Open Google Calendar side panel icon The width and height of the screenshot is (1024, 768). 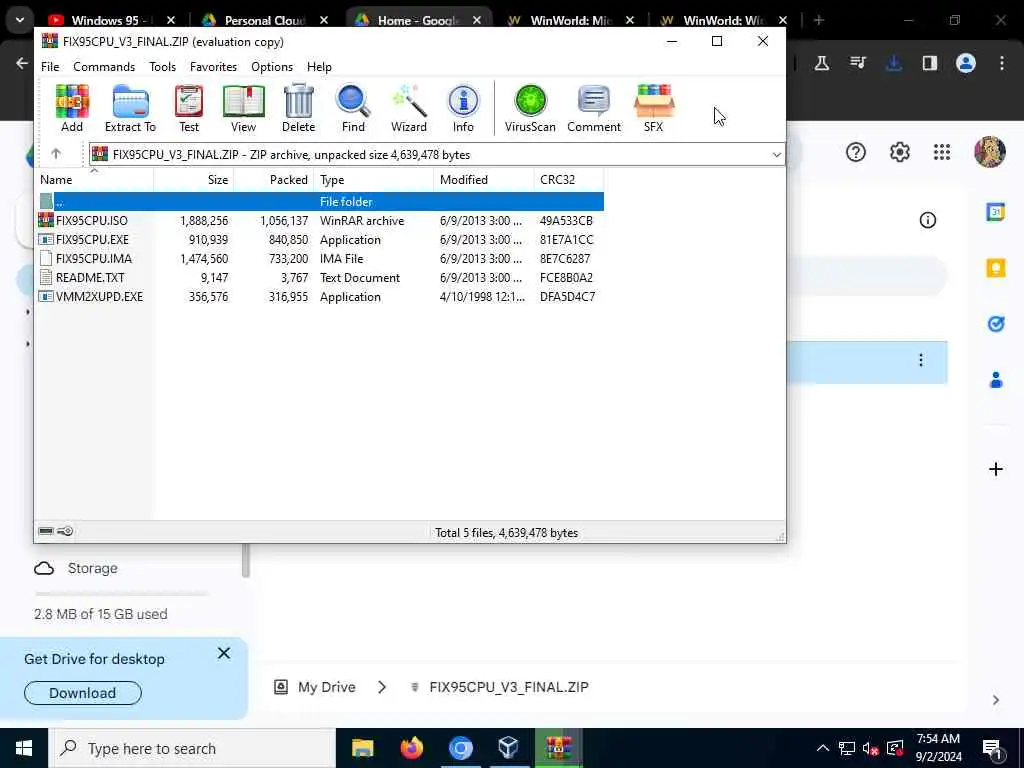(996, 212)
